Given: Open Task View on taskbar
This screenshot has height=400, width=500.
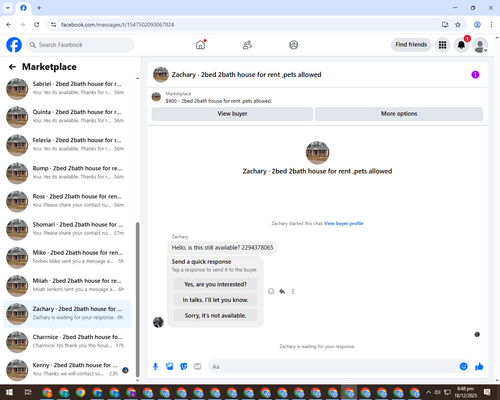Looking at the screenshot, I should coord(28,392).
